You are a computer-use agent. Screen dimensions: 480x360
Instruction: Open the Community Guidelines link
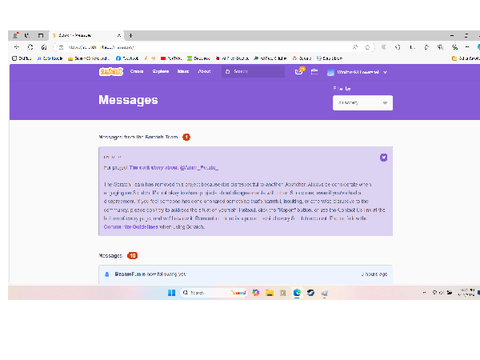[131, 227]
